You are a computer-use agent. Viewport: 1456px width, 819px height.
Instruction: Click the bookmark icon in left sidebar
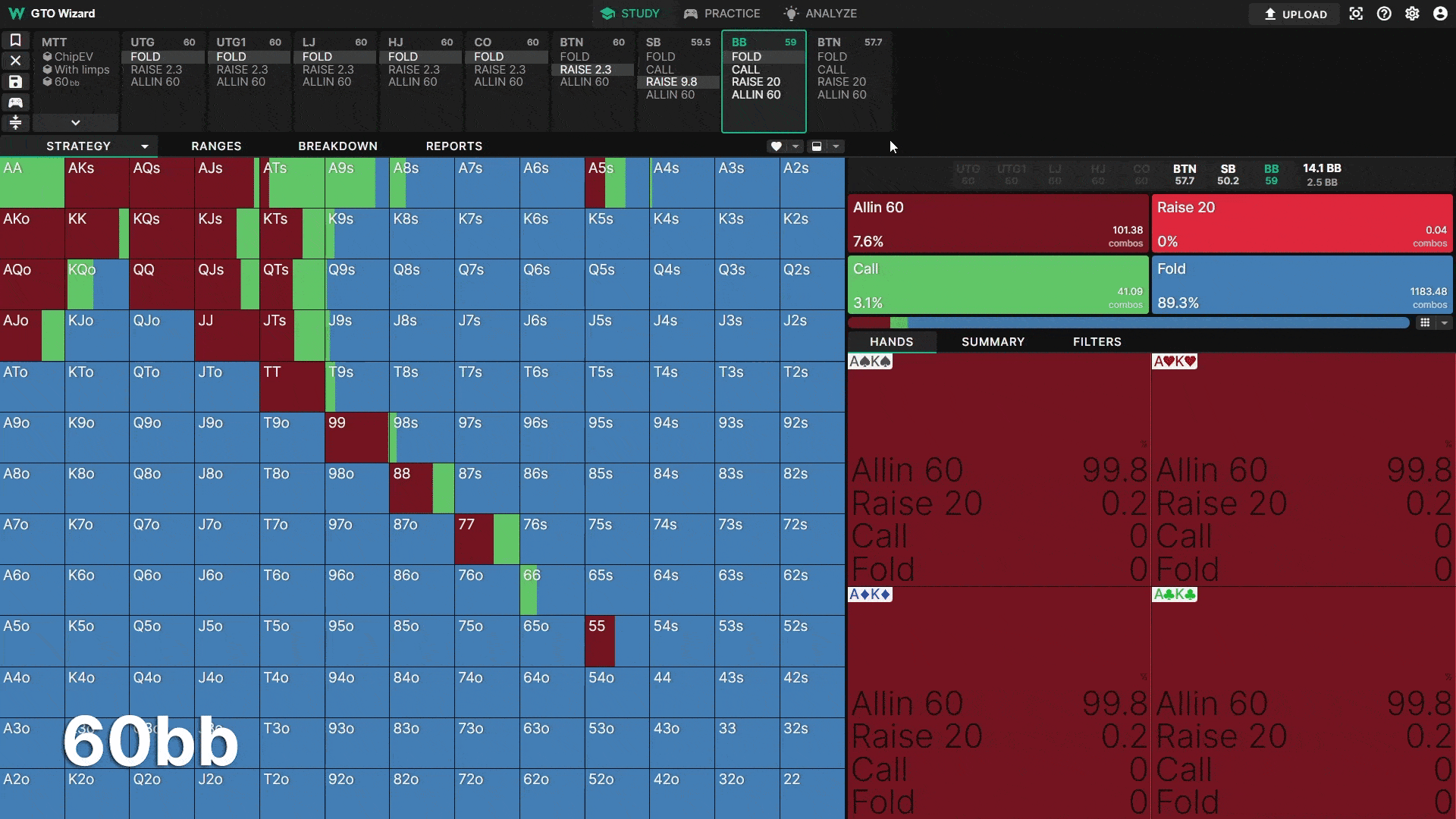point(15,40)
